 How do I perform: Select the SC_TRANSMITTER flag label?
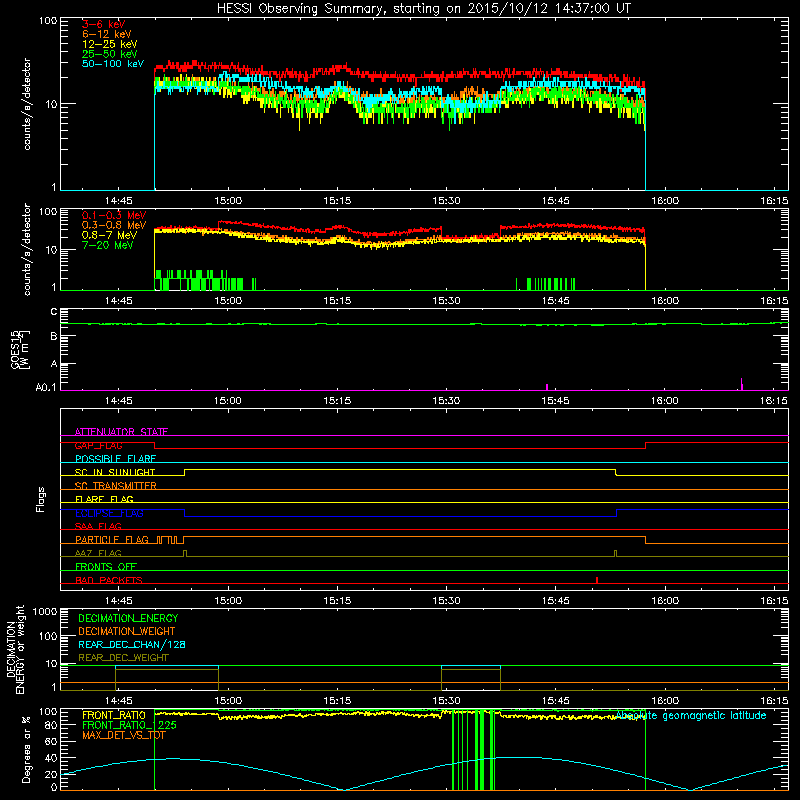tap(115, 486)
